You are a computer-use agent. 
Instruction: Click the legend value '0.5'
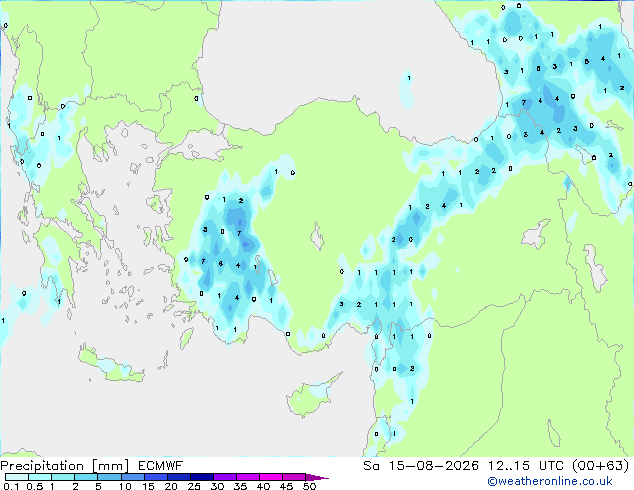(x=35, y=486)
